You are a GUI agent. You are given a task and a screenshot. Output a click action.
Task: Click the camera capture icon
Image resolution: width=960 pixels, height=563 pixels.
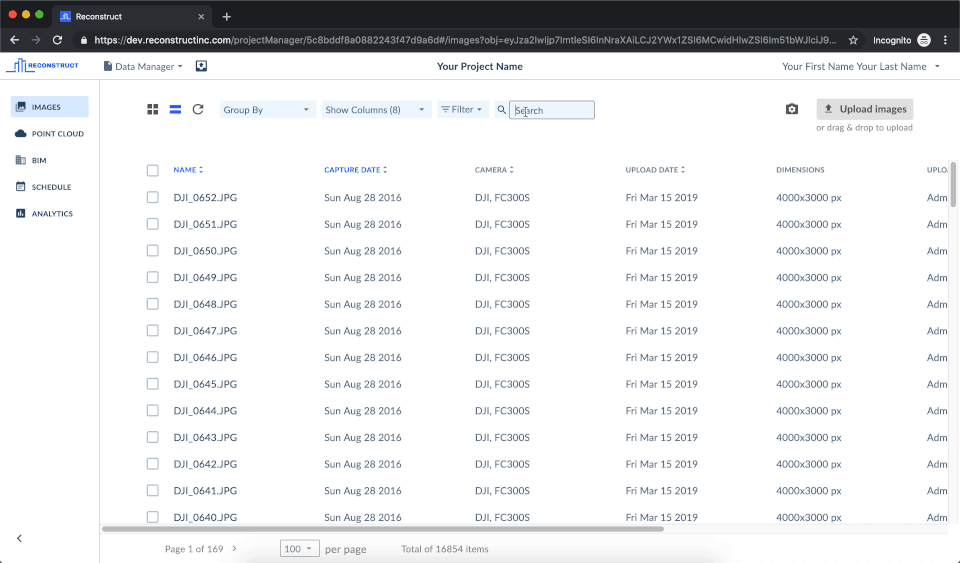pos(792,110)
